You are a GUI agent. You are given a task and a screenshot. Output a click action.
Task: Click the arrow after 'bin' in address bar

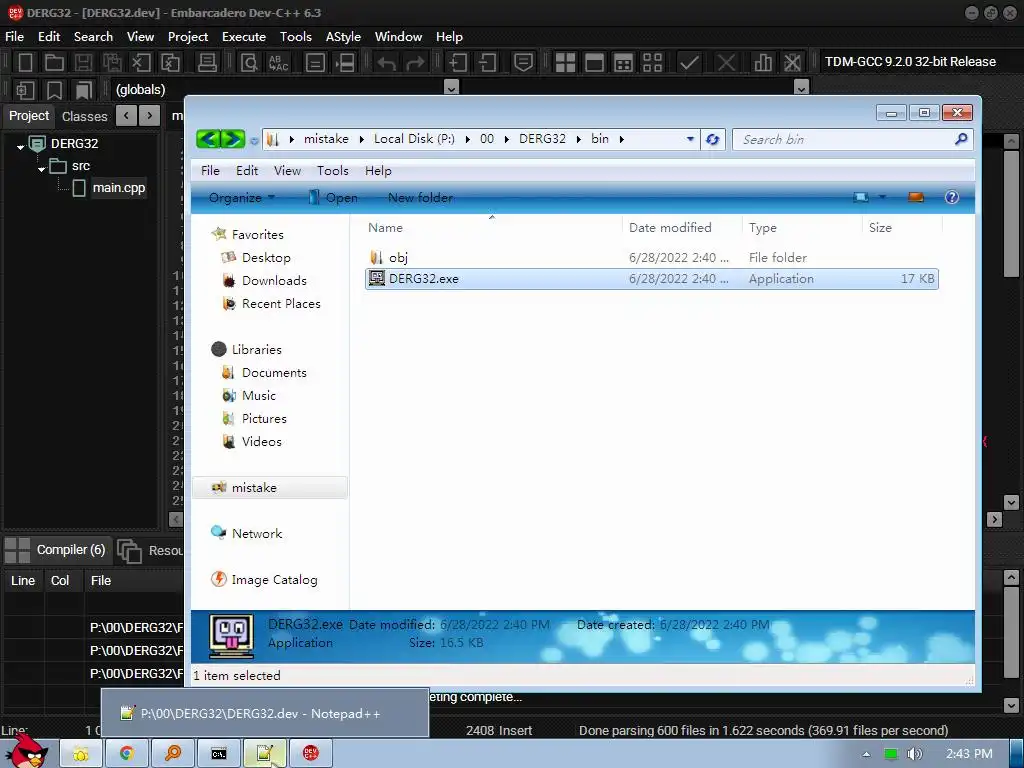pos(621,139)
